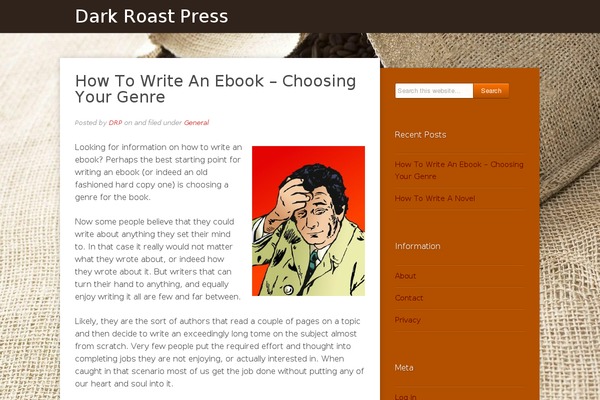This screenshot has width=600, height=400.
Task: Click the paragraph starting 'Now some people believe'
Action: (158, 259)
